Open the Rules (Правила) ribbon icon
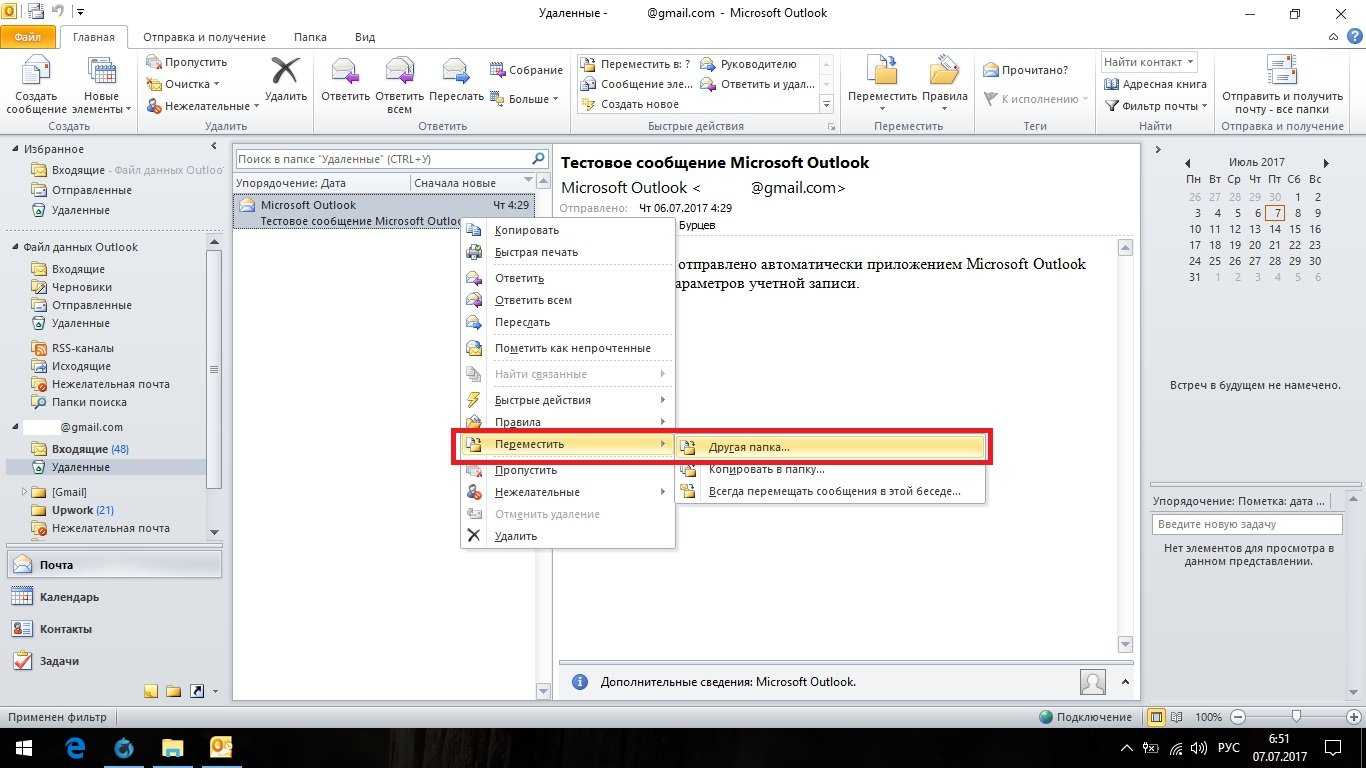Screen dimensions: 1366x768 click(x=944, y=71)
